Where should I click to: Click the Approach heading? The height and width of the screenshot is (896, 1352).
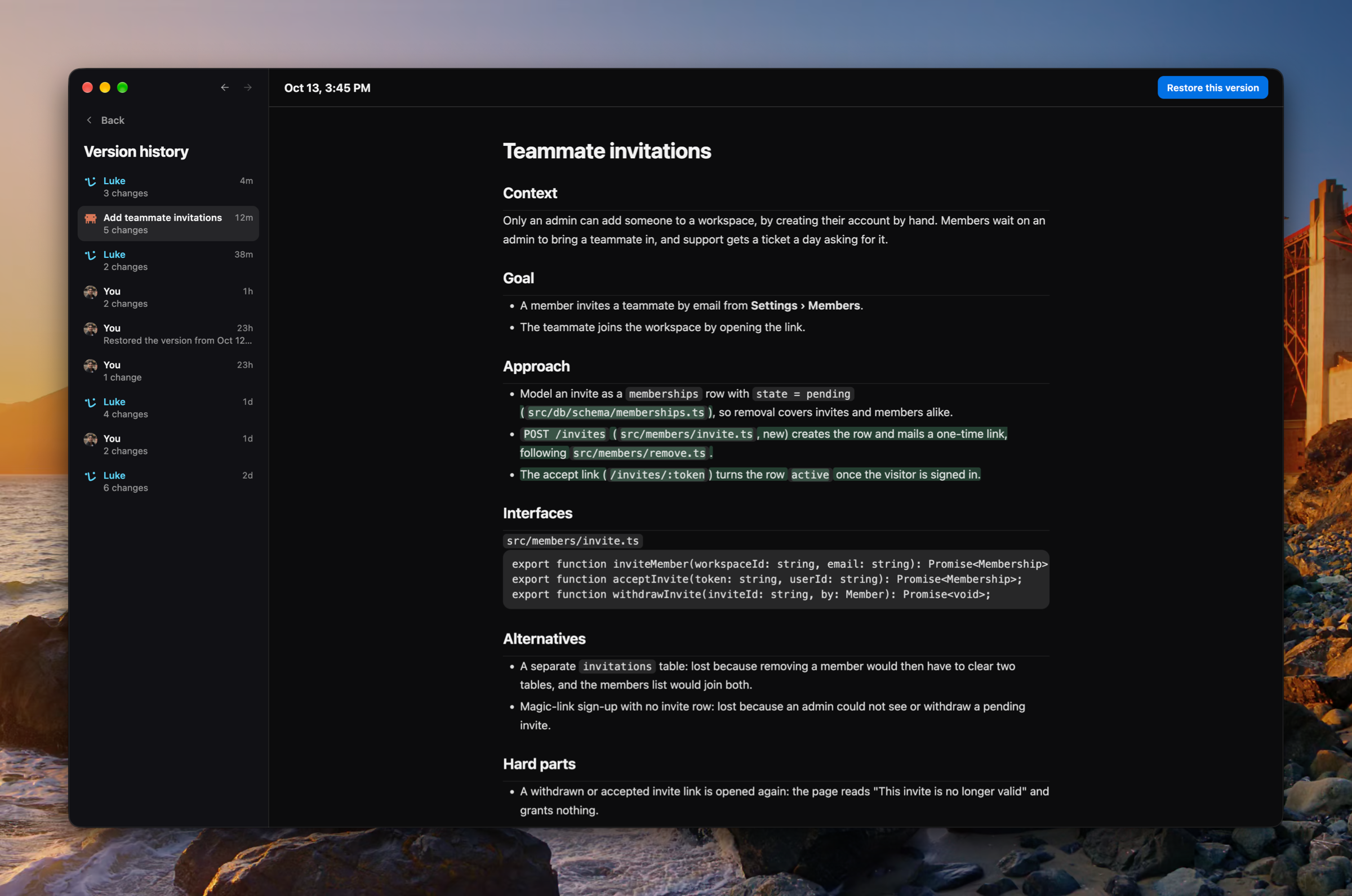[x=536, y=366]
